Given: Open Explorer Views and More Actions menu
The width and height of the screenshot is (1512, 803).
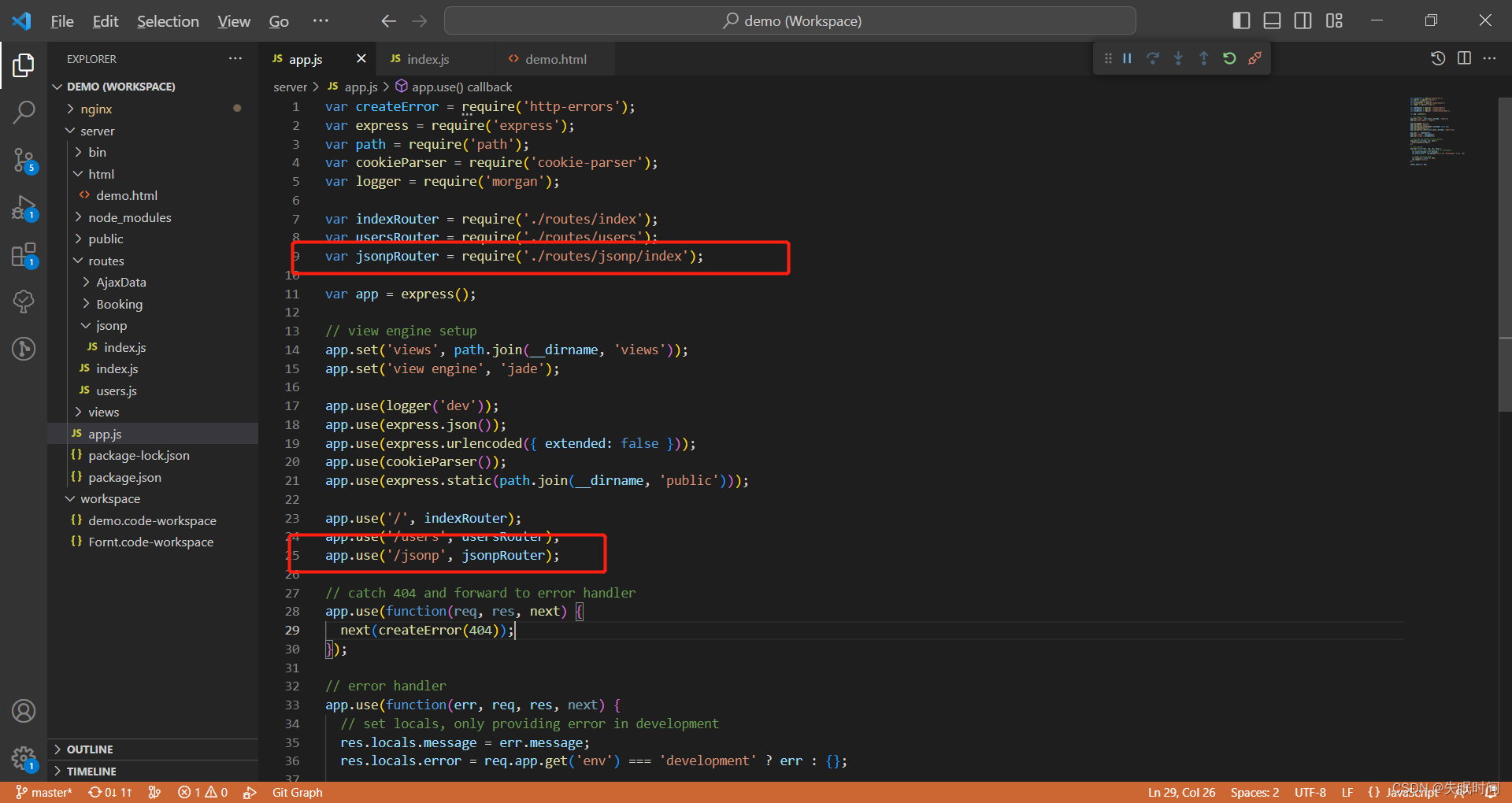Looking at the screenshot, I should coord(235,58).
